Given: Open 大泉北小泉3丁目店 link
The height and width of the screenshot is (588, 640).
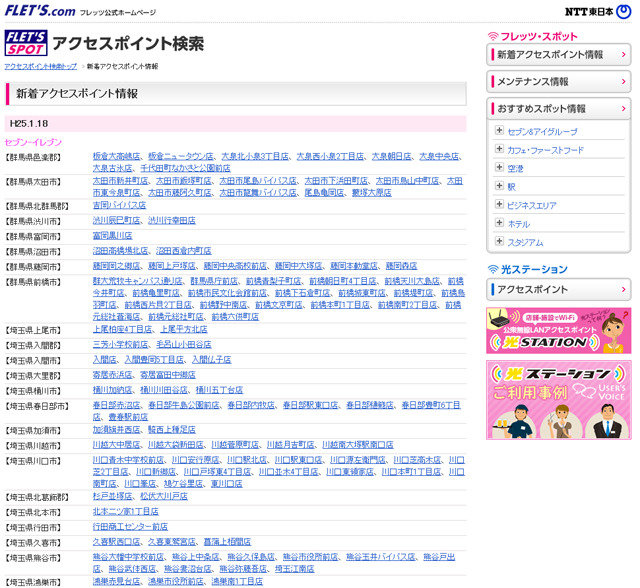Looking at the screenshot, I should point(255,156).
